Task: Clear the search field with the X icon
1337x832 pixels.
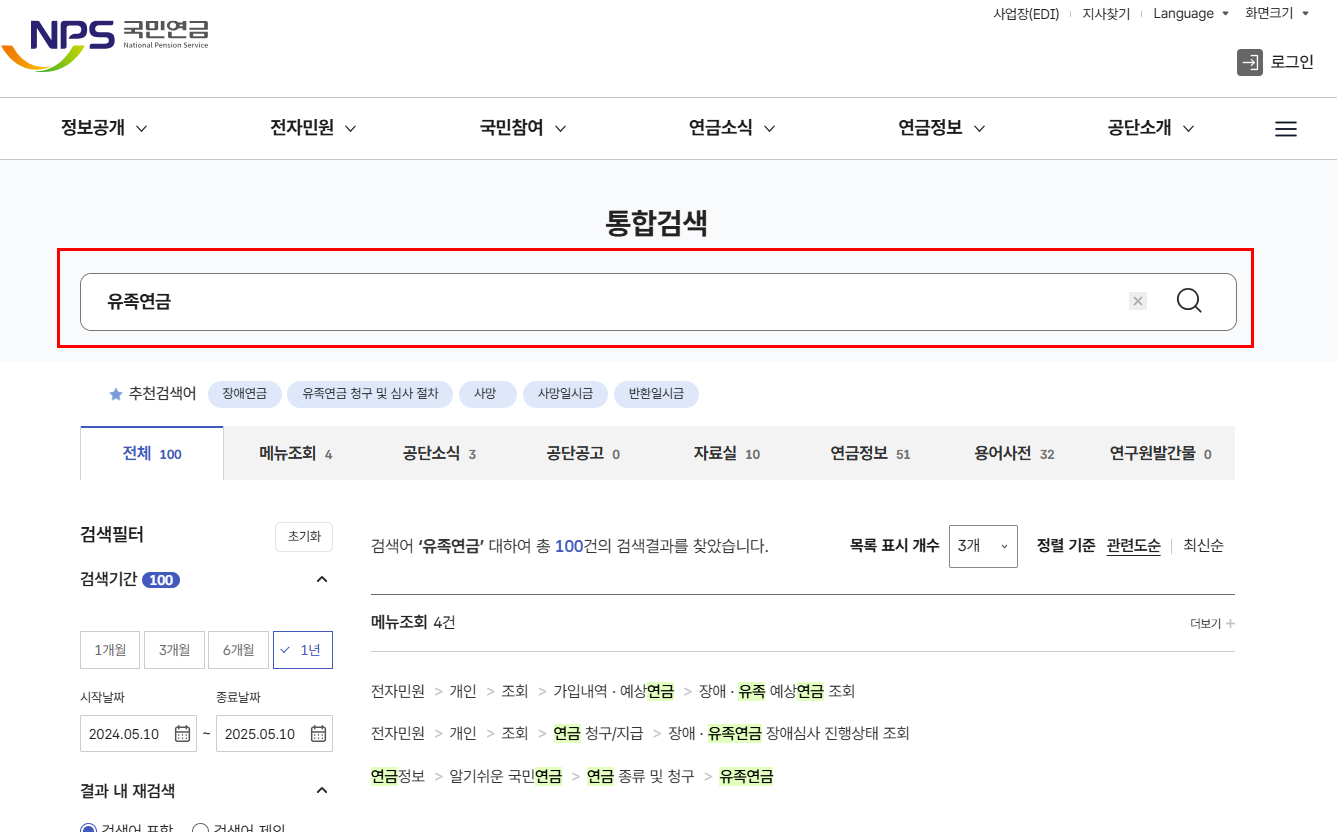Action: (x=1138, y=300)
